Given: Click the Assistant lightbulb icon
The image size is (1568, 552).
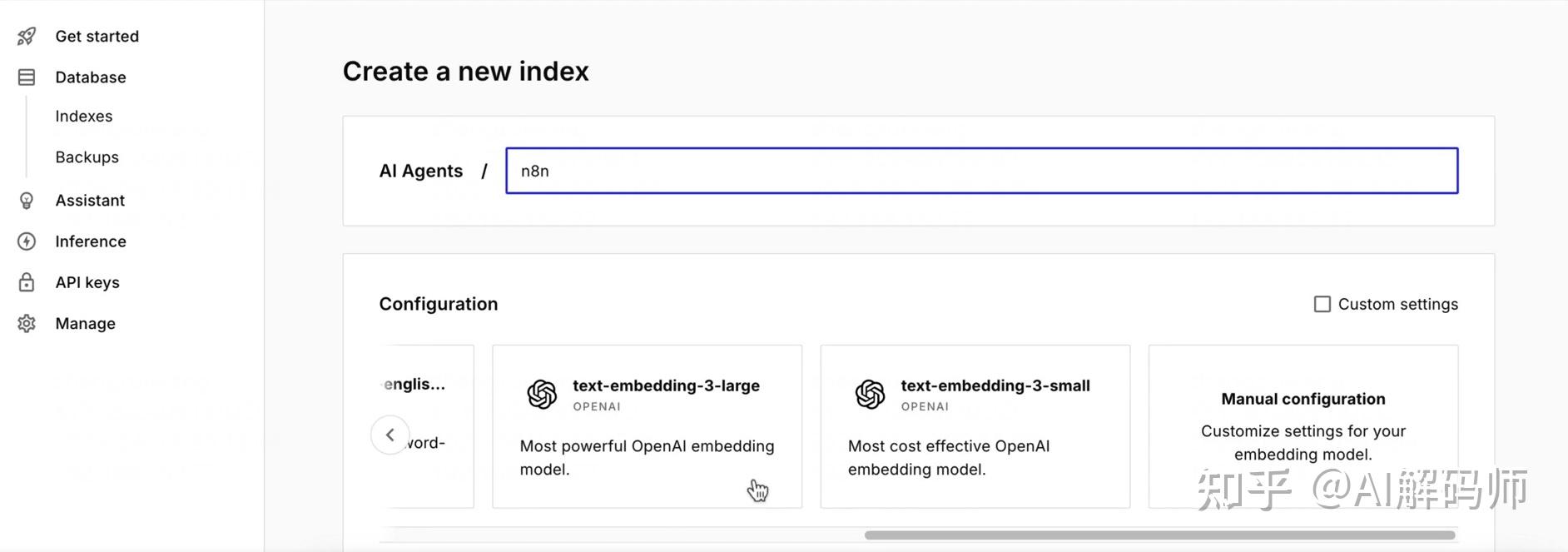Looking at the screenshot, I should (27, 201).
